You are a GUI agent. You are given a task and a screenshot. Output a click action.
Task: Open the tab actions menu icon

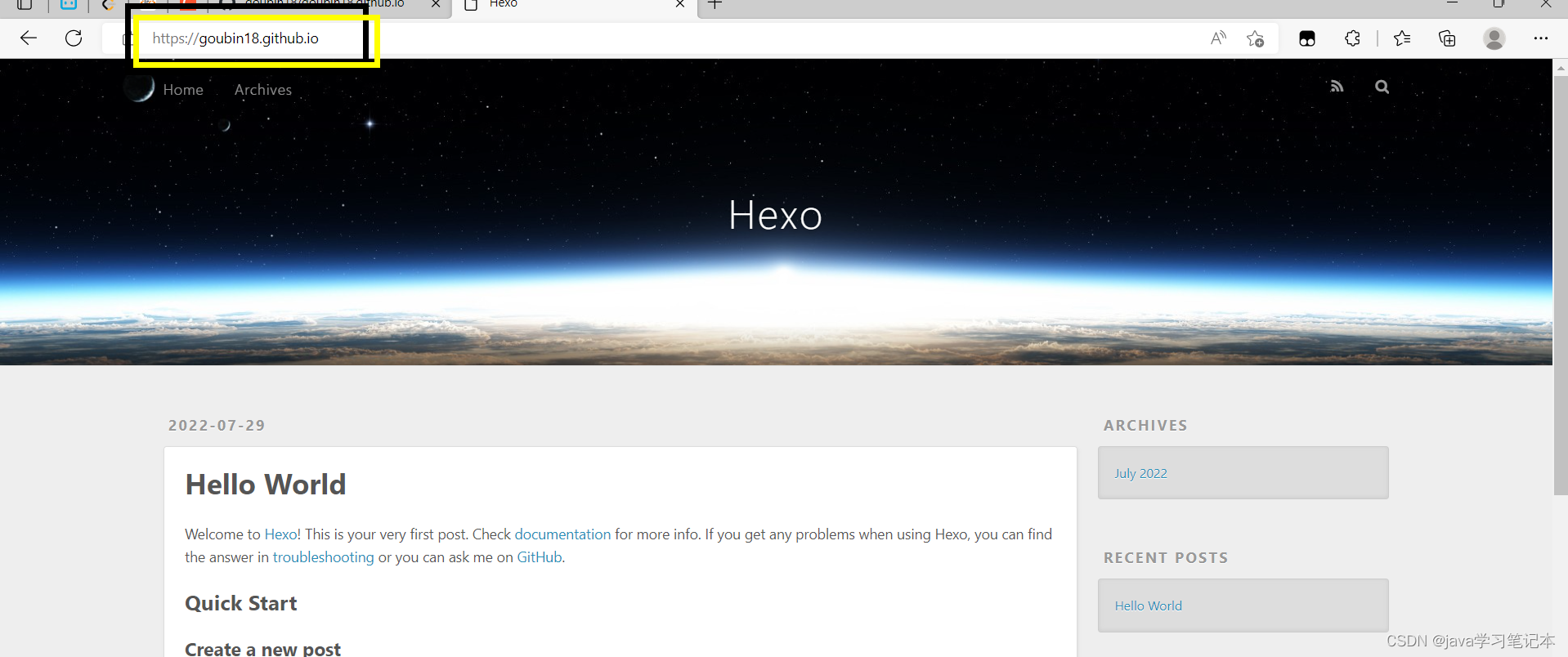(25, 4)
